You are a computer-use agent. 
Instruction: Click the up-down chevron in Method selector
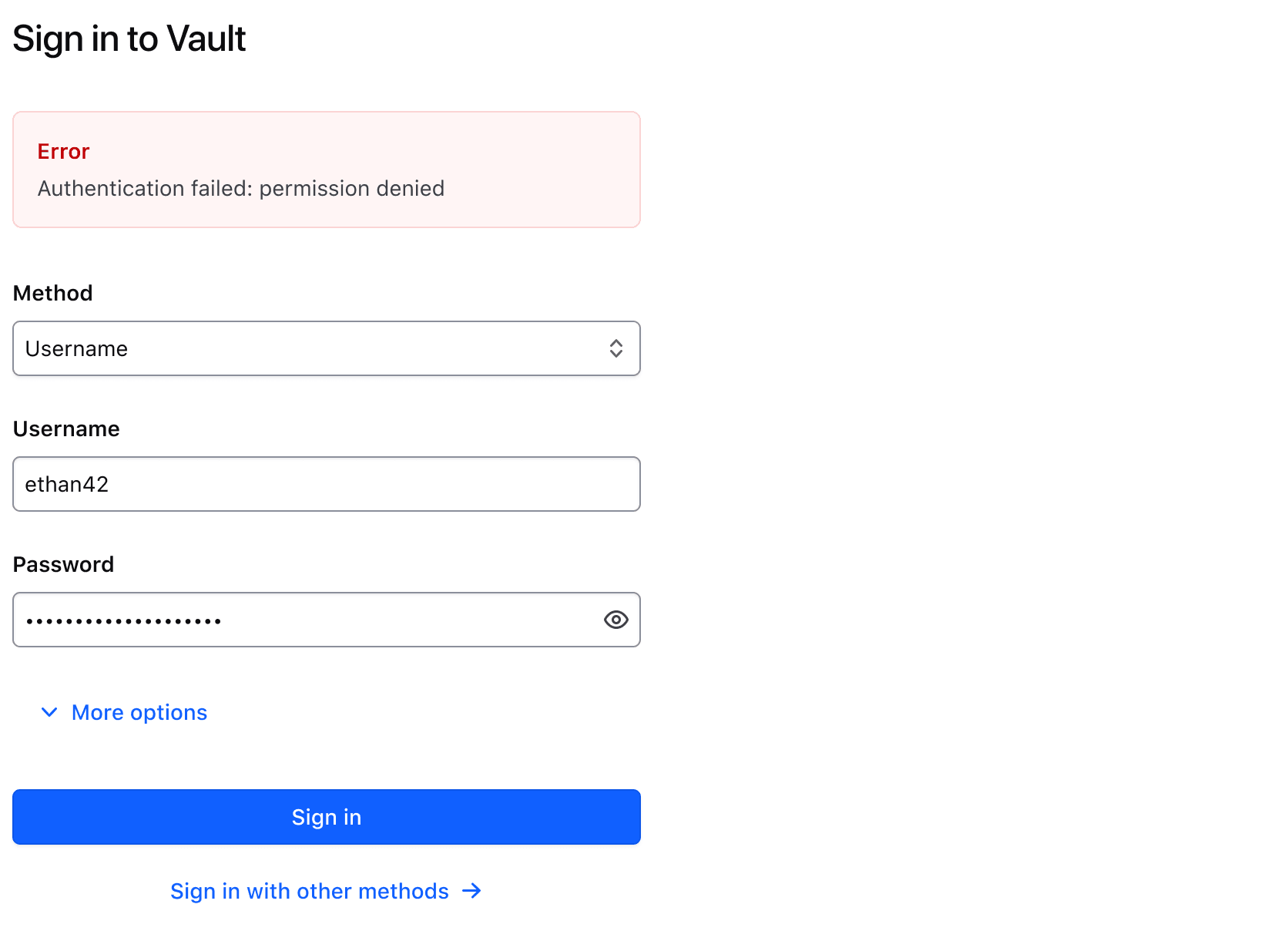[615, 348]
